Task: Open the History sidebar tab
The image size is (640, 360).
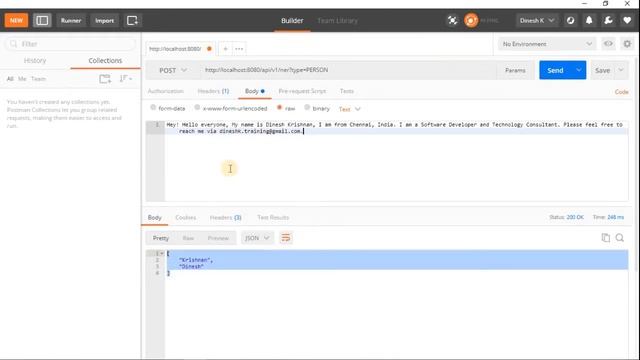Action: click(35, 60)
